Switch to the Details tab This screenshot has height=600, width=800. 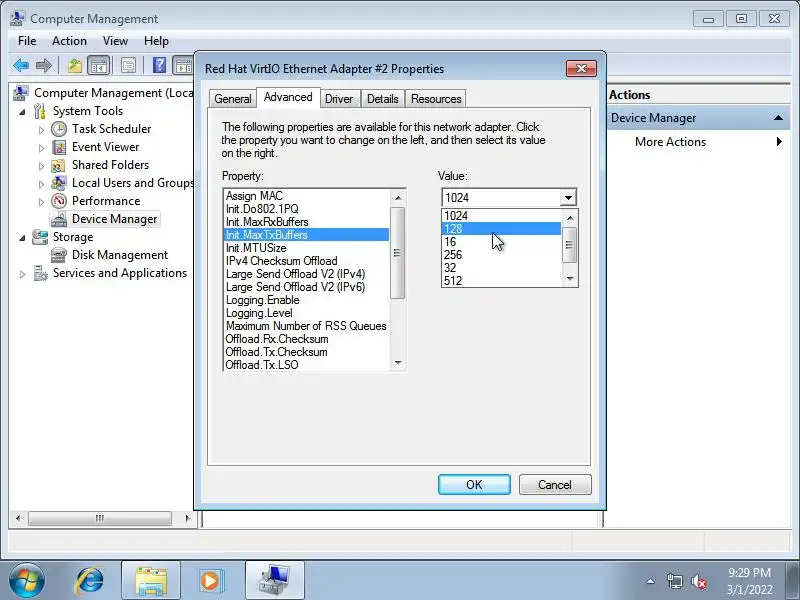pyautogui.click(x=383, y=99)
